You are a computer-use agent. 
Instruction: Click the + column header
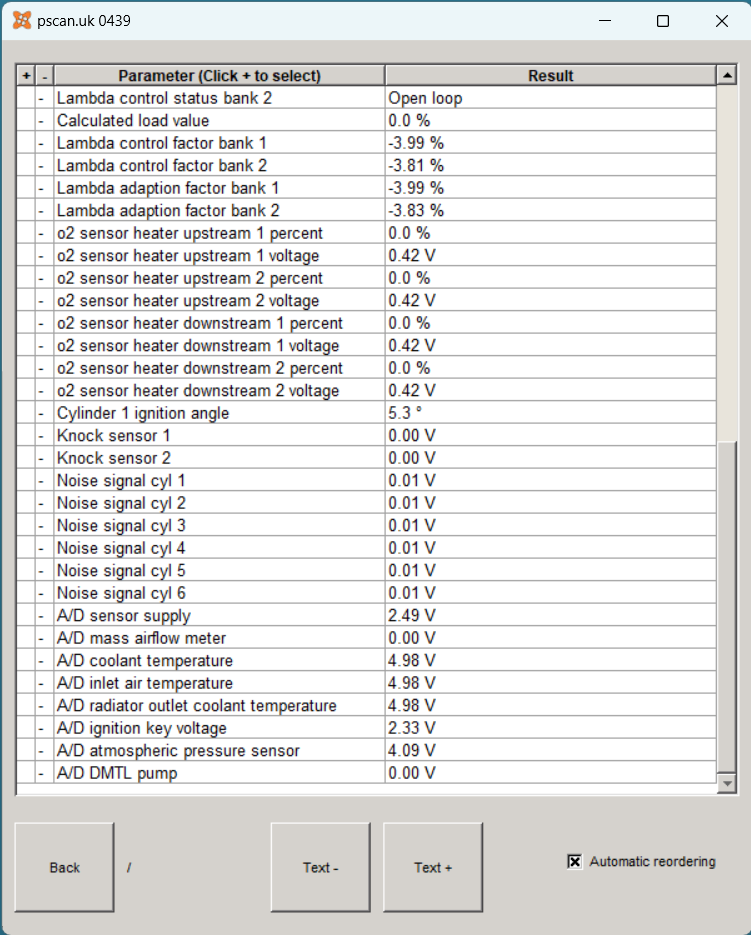pyautogui.click(x=26, y=76)
